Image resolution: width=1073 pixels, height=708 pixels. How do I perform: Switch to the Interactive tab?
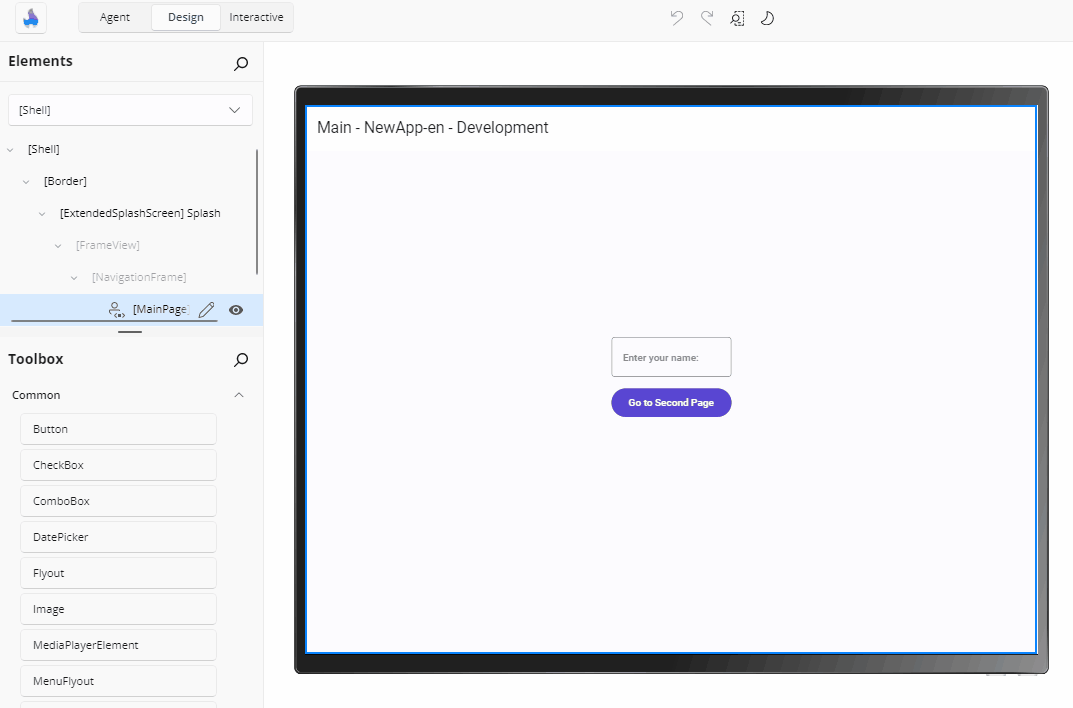click(256, 17)
